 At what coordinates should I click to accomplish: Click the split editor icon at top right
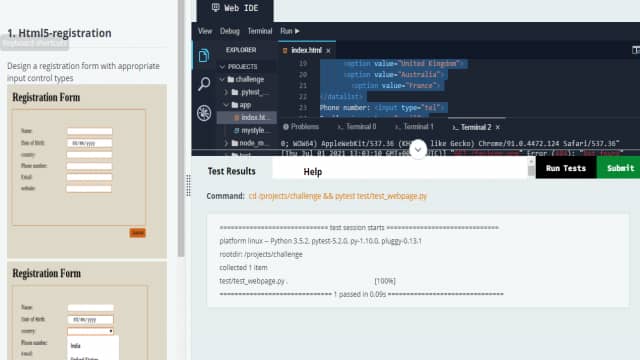[636, 50]
